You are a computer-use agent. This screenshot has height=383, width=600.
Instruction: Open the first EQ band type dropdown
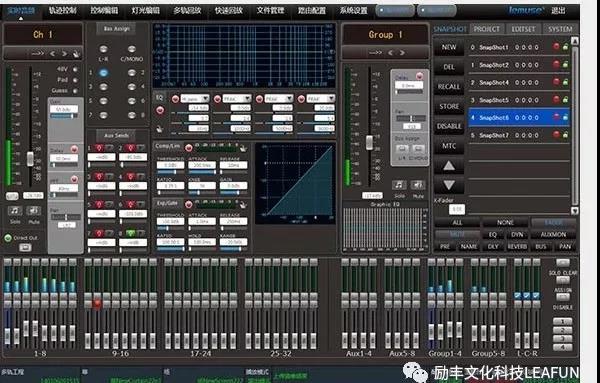[x=195, y=99]
